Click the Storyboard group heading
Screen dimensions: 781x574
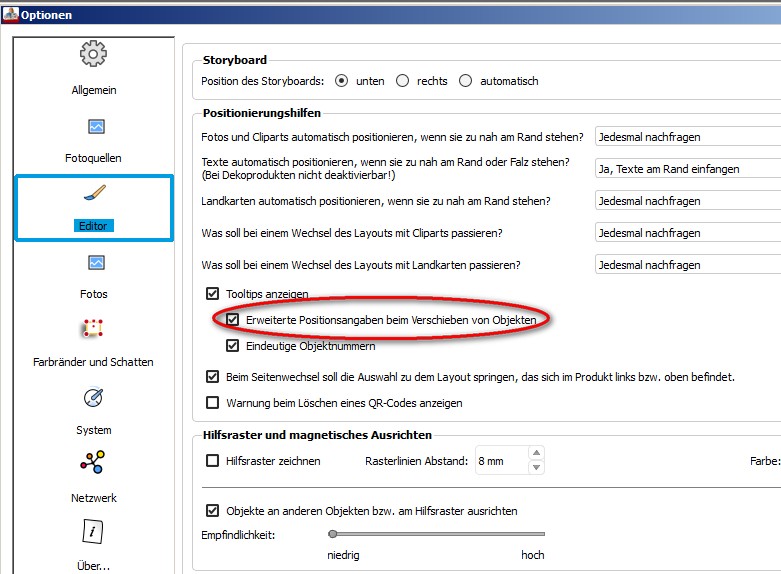tap(235, 60)
